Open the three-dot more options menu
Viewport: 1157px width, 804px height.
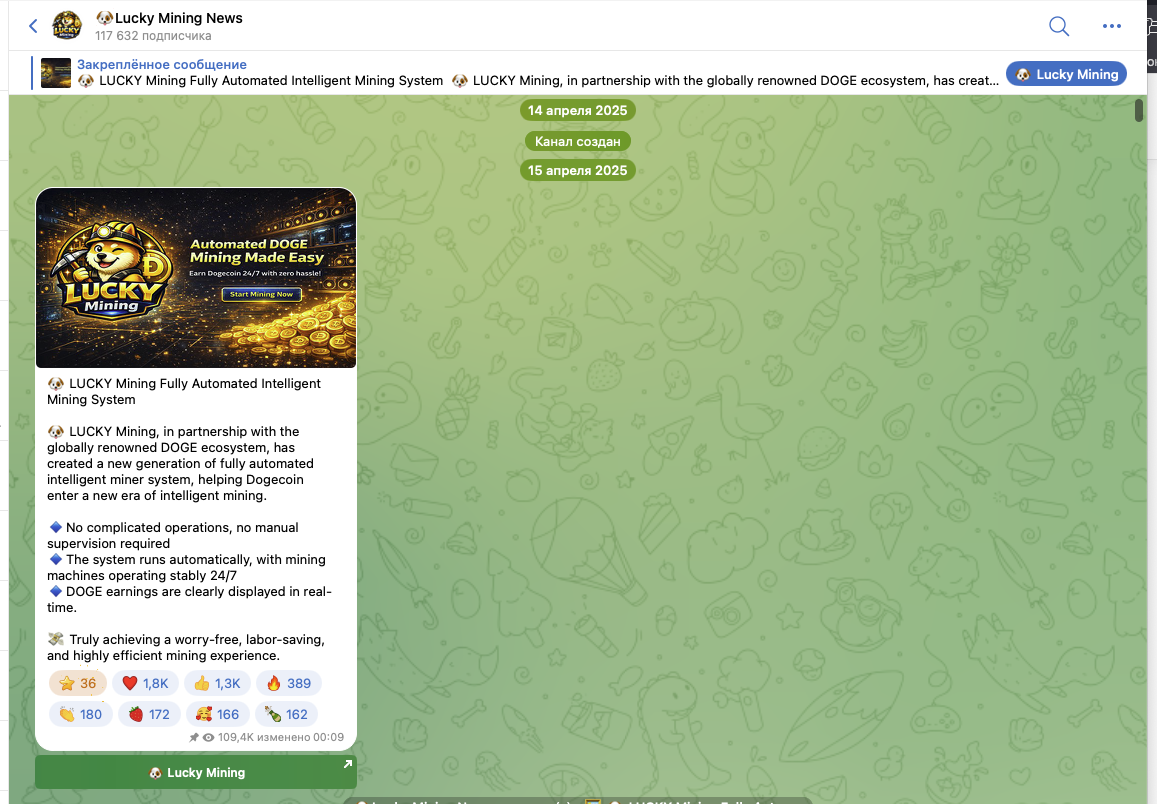[x=1111, y=26]
